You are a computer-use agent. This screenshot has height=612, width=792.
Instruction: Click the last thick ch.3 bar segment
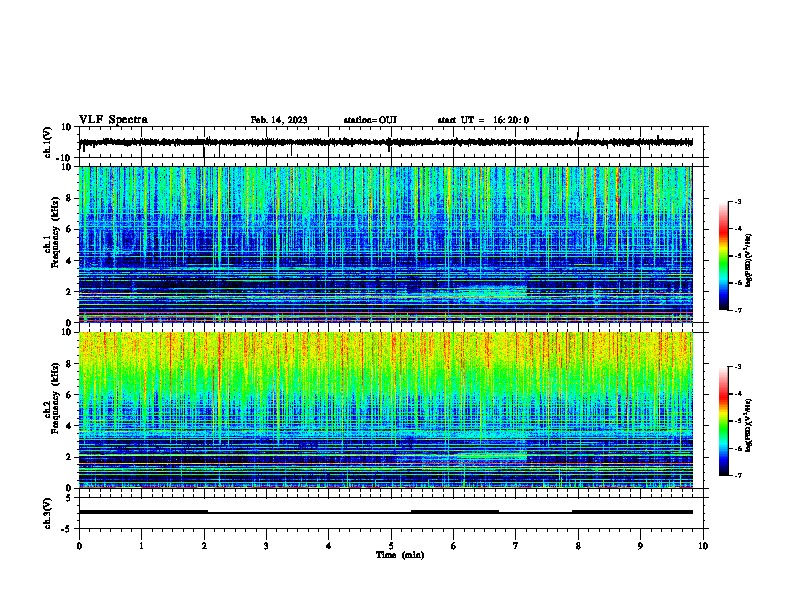(x=632, y=512)
